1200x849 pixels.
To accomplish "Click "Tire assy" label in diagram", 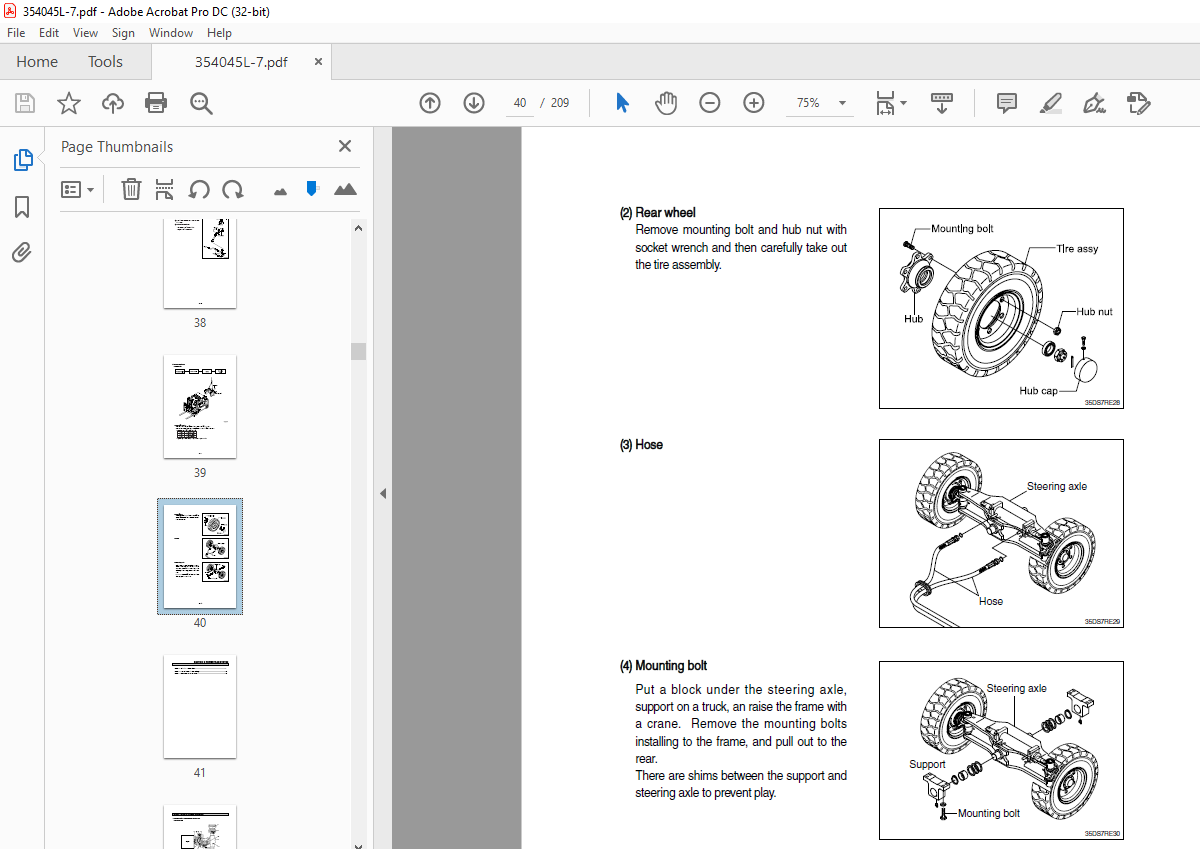I will 1077,249.
